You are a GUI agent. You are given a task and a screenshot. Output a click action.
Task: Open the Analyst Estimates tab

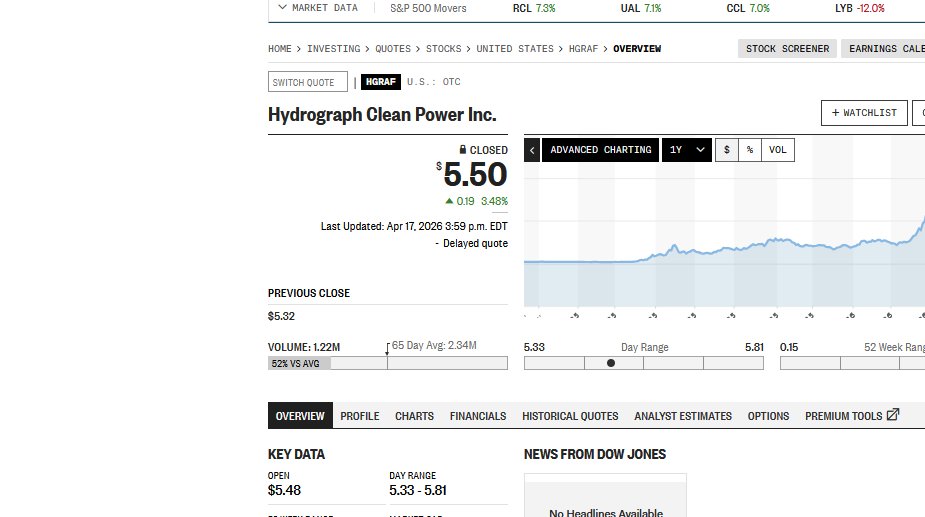(683, 415)
